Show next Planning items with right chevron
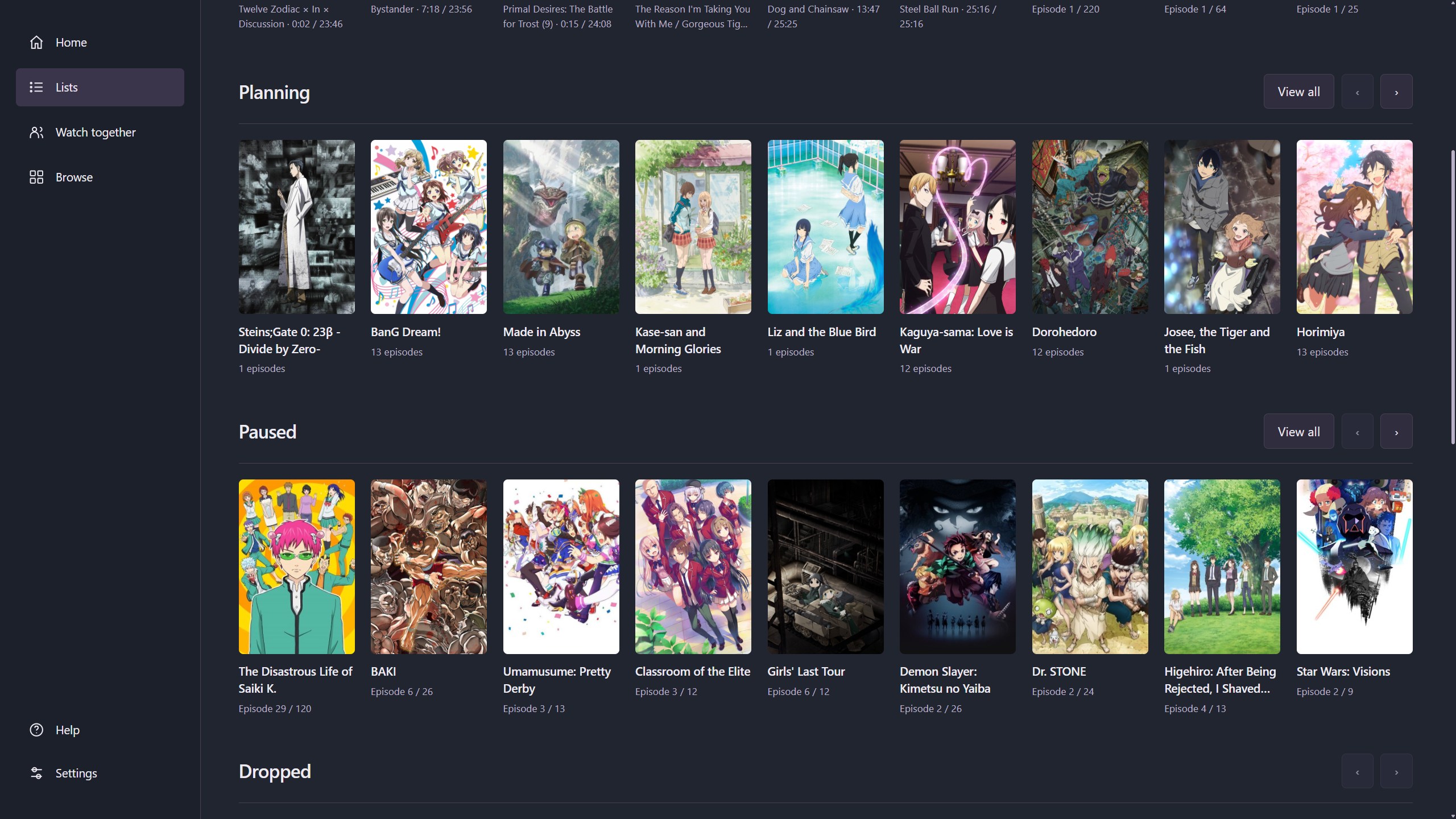The height and width of the screenshot is (819, 1456). tap(1396, 92)
